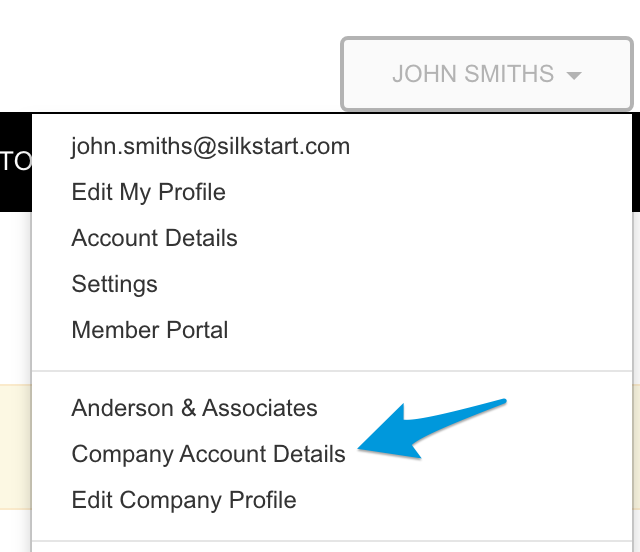Image resolution: width=640 pixels, height=552 pixels.
Task: Open Edit My Profile
Action: 148,192
